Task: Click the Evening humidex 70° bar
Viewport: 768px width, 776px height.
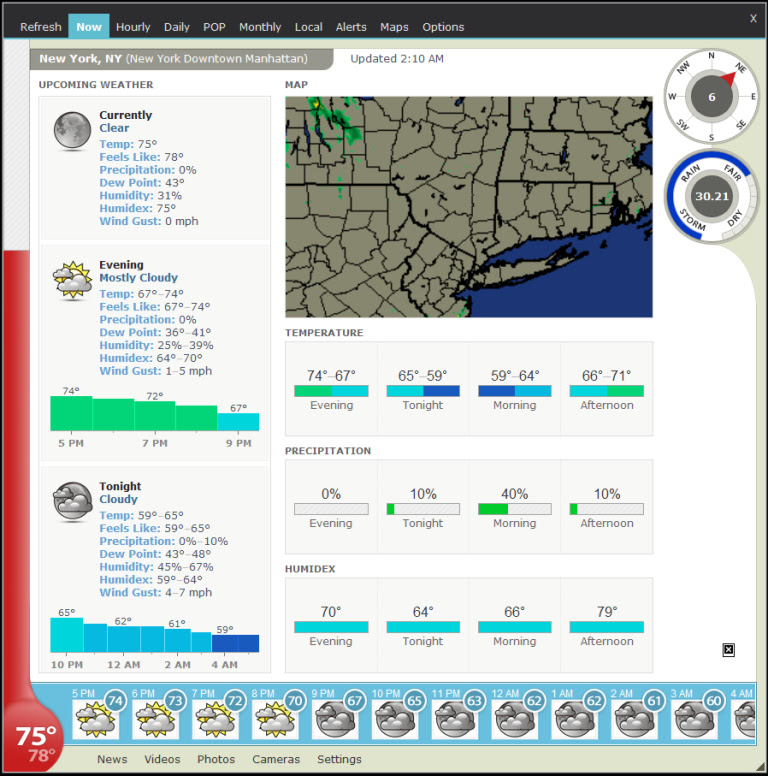Action: (x=331, y=627)
